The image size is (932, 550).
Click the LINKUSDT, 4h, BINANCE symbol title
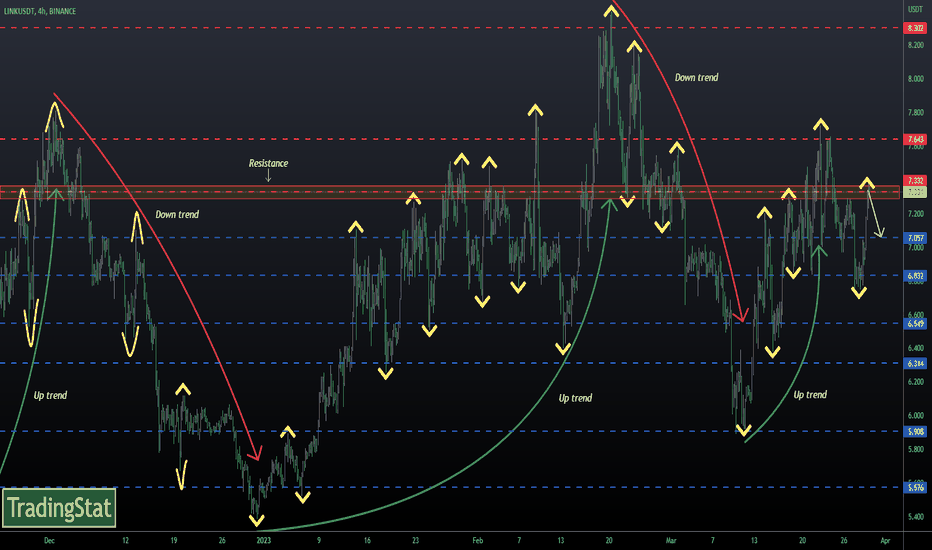point(40,11)
